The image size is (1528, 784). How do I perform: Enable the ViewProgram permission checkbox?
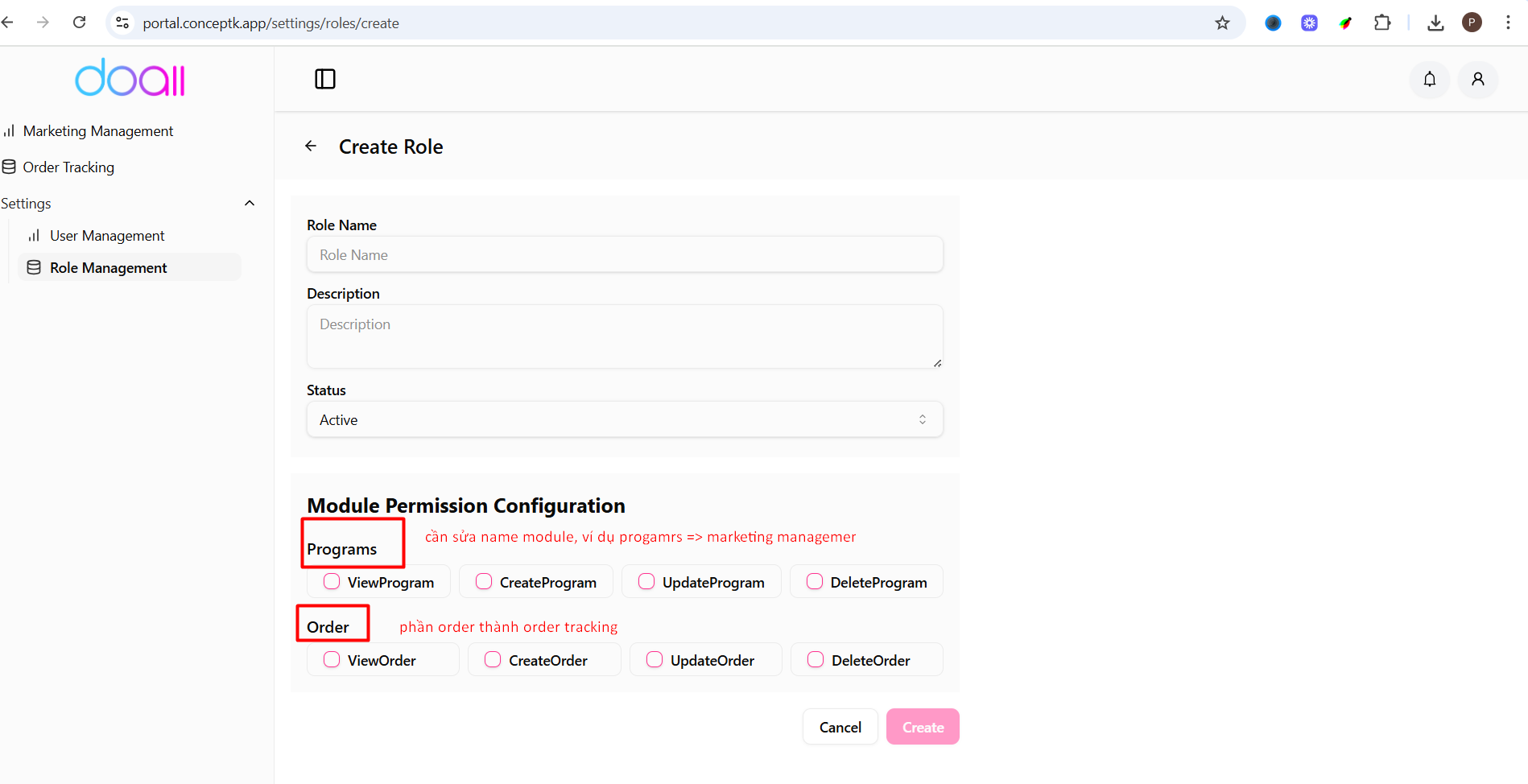pos(332,581)
